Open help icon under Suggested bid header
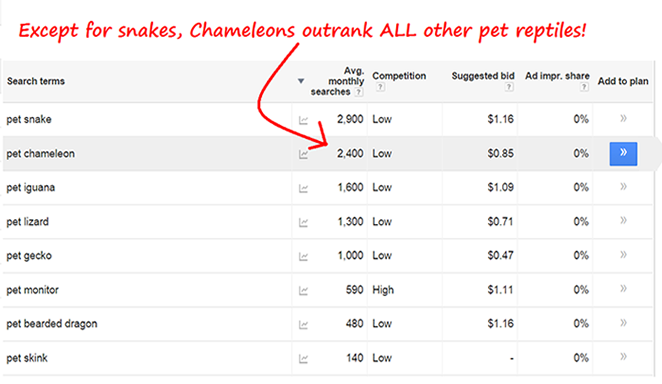 tap(509, 87)
